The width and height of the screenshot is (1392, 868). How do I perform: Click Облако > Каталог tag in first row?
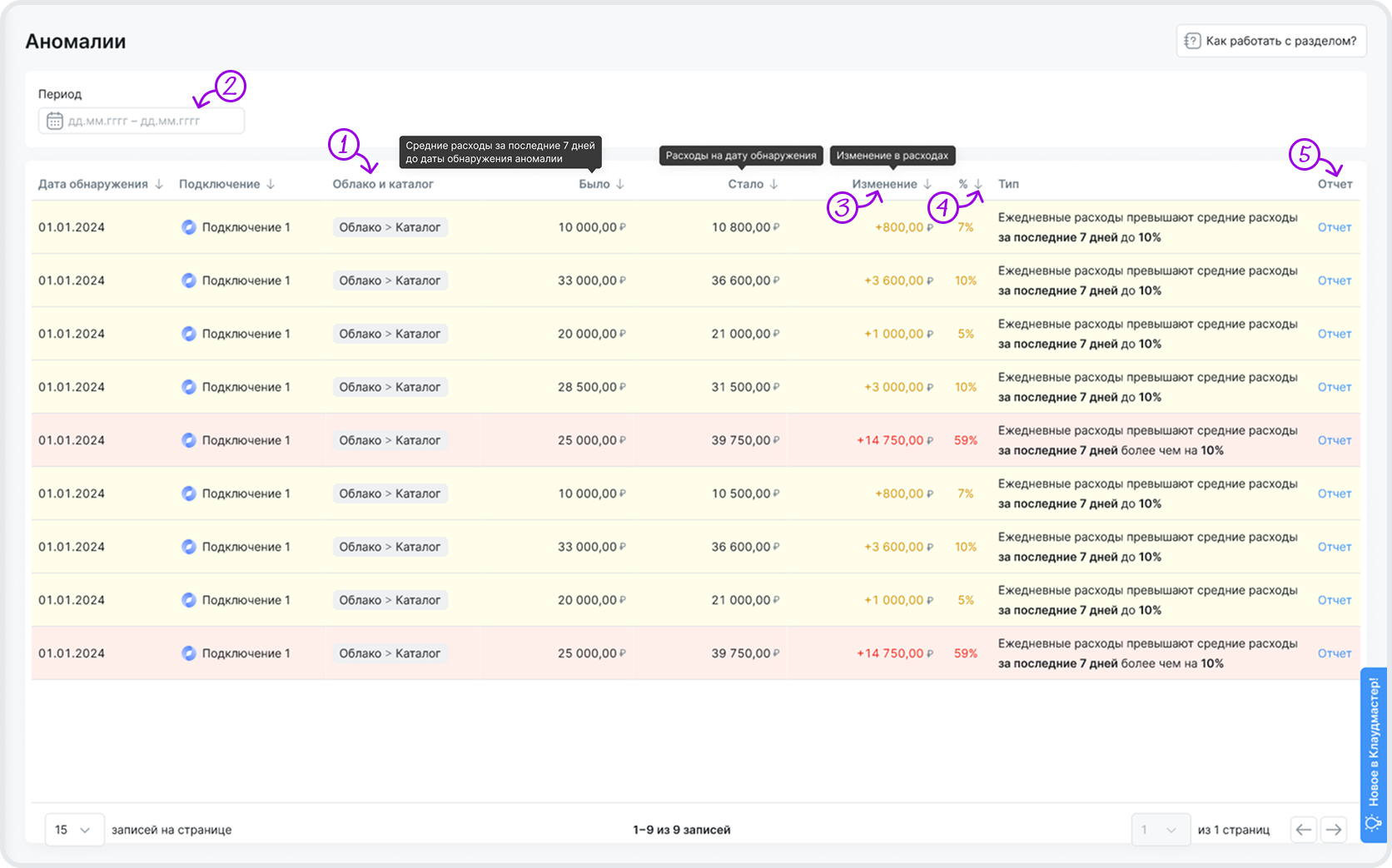pyautogui.click(x=390, y=227)
